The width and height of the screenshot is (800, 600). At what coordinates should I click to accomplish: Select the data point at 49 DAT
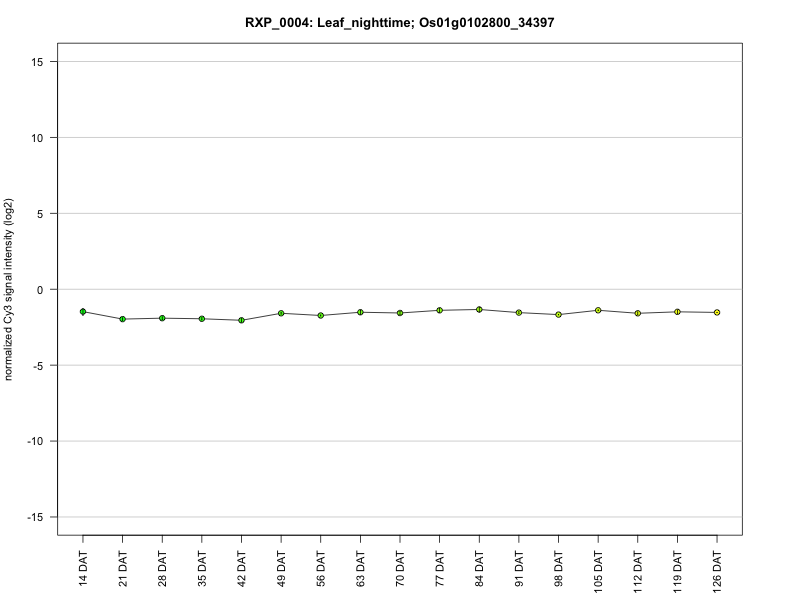pyautogui.click(x=281, y=313)
